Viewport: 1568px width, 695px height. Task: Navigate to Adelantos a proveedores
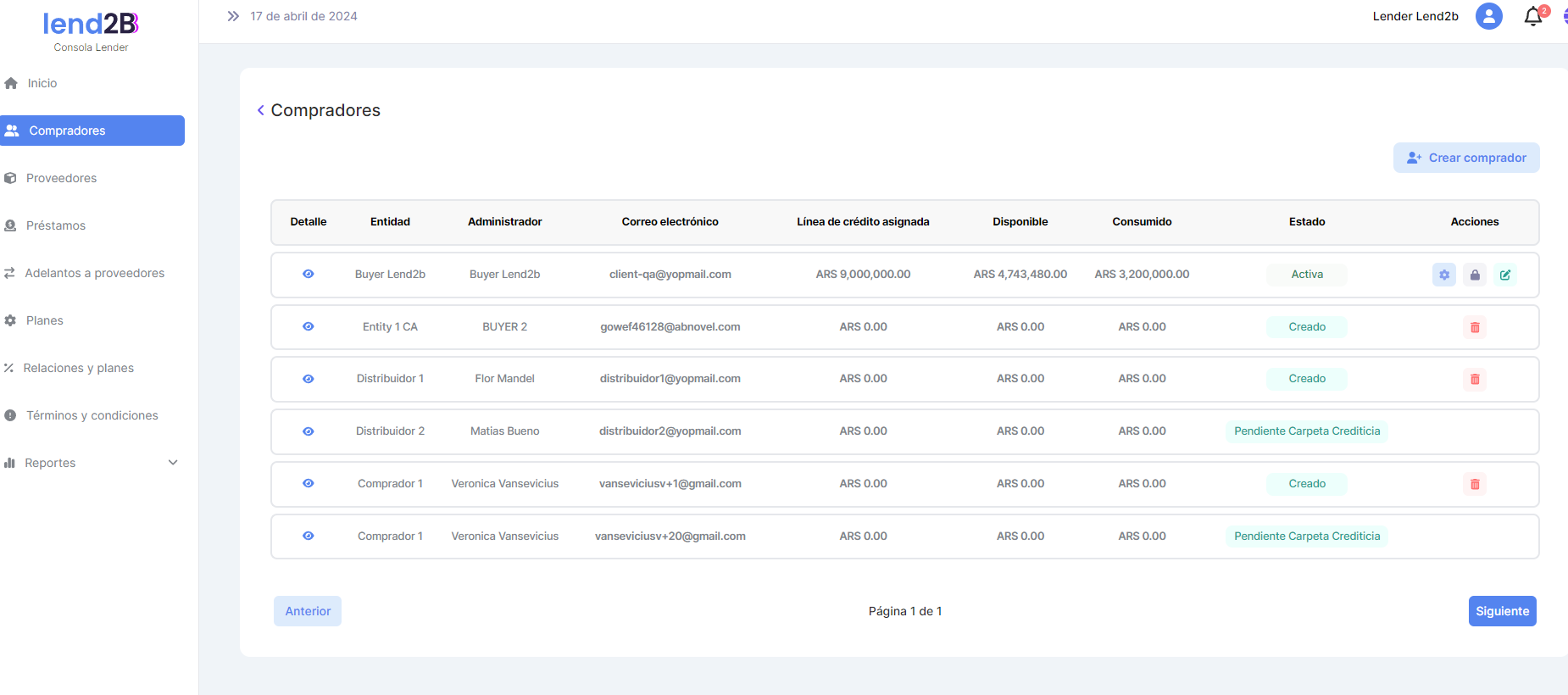(x=94, y=273)
